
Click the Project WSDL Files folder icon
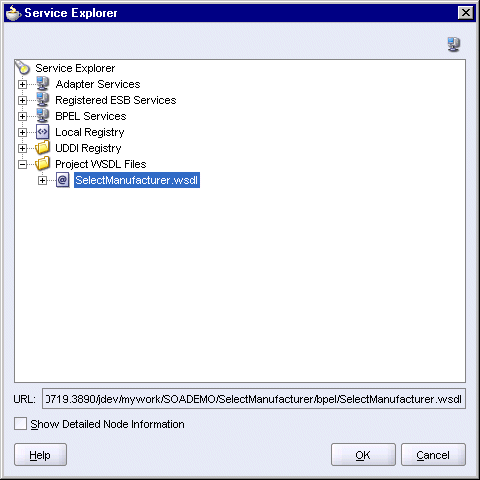pyautogui.click(x=43, y=164)
